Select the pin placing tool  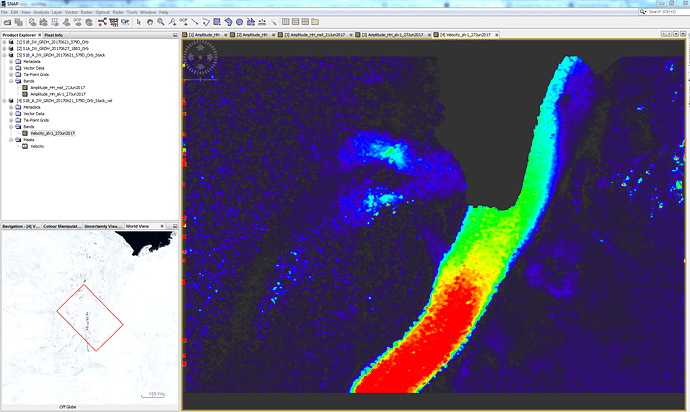[172, 22]
